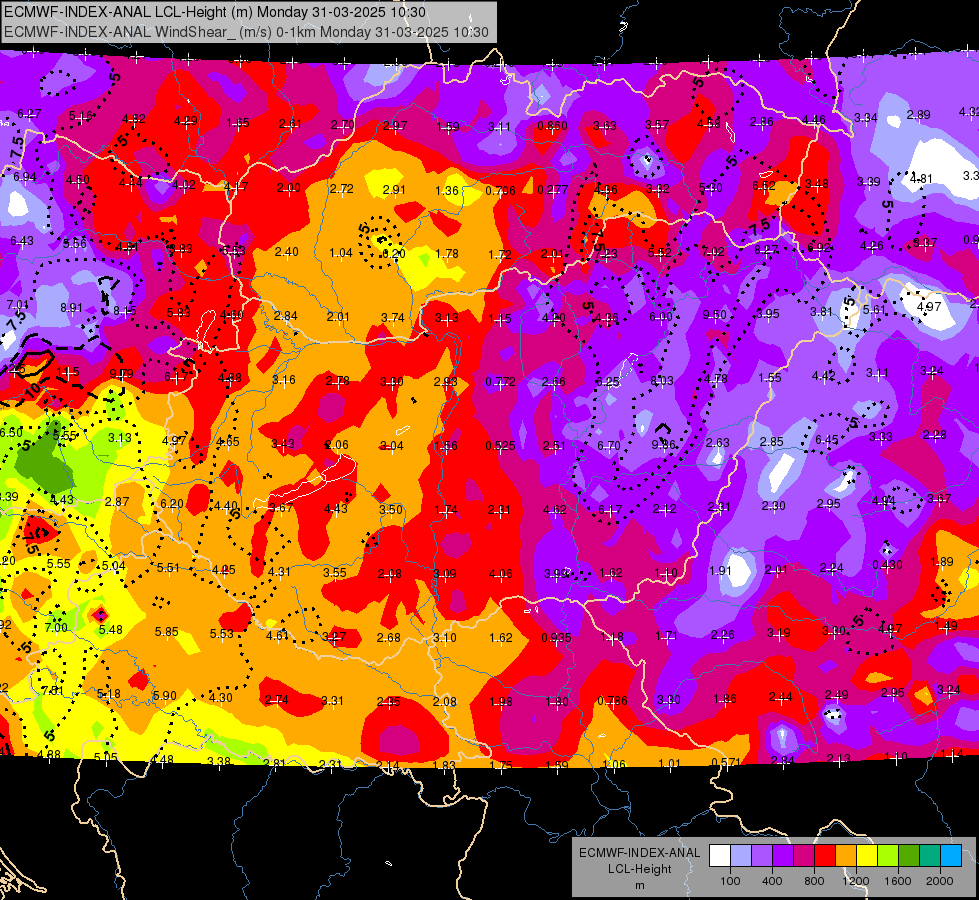Click the wind shear value 8.91
Image resolution: width=979 pixels, height=900 pixels.
tap(71, 308)
